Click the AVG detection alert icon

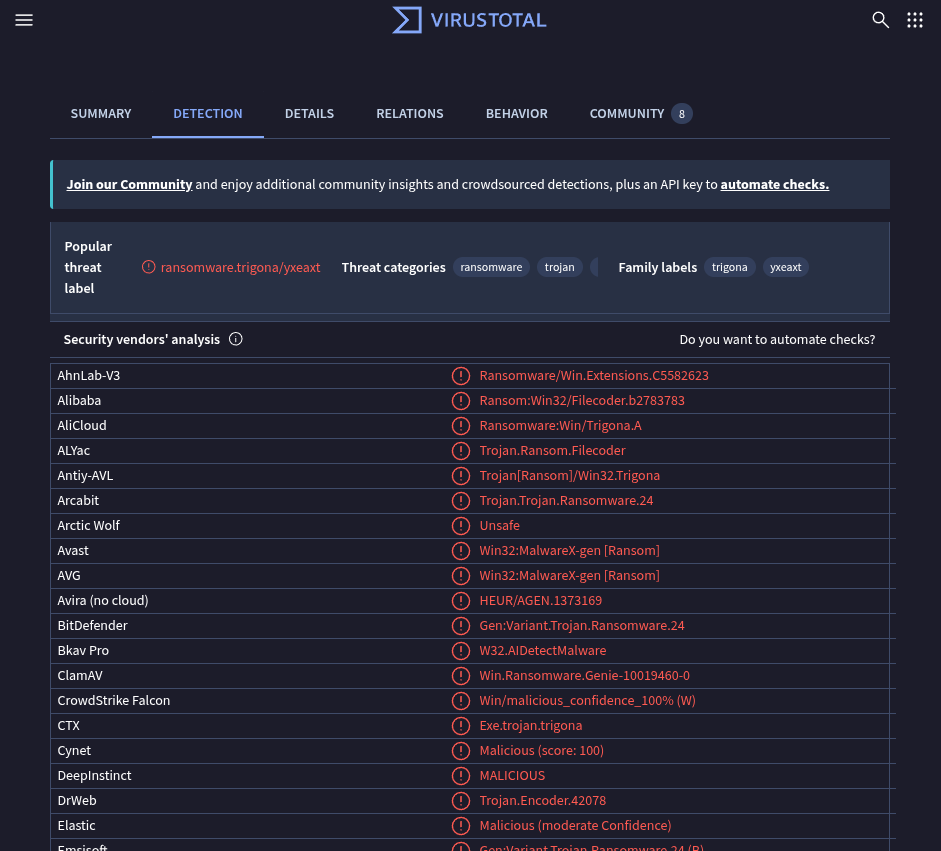[x=461, y=576]
